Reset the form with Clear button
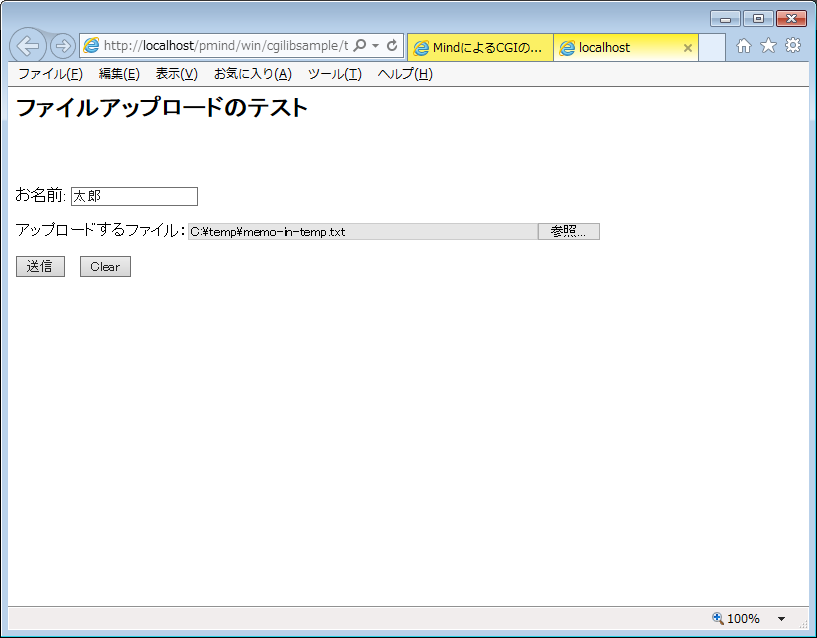 click(x=105, y=266)
